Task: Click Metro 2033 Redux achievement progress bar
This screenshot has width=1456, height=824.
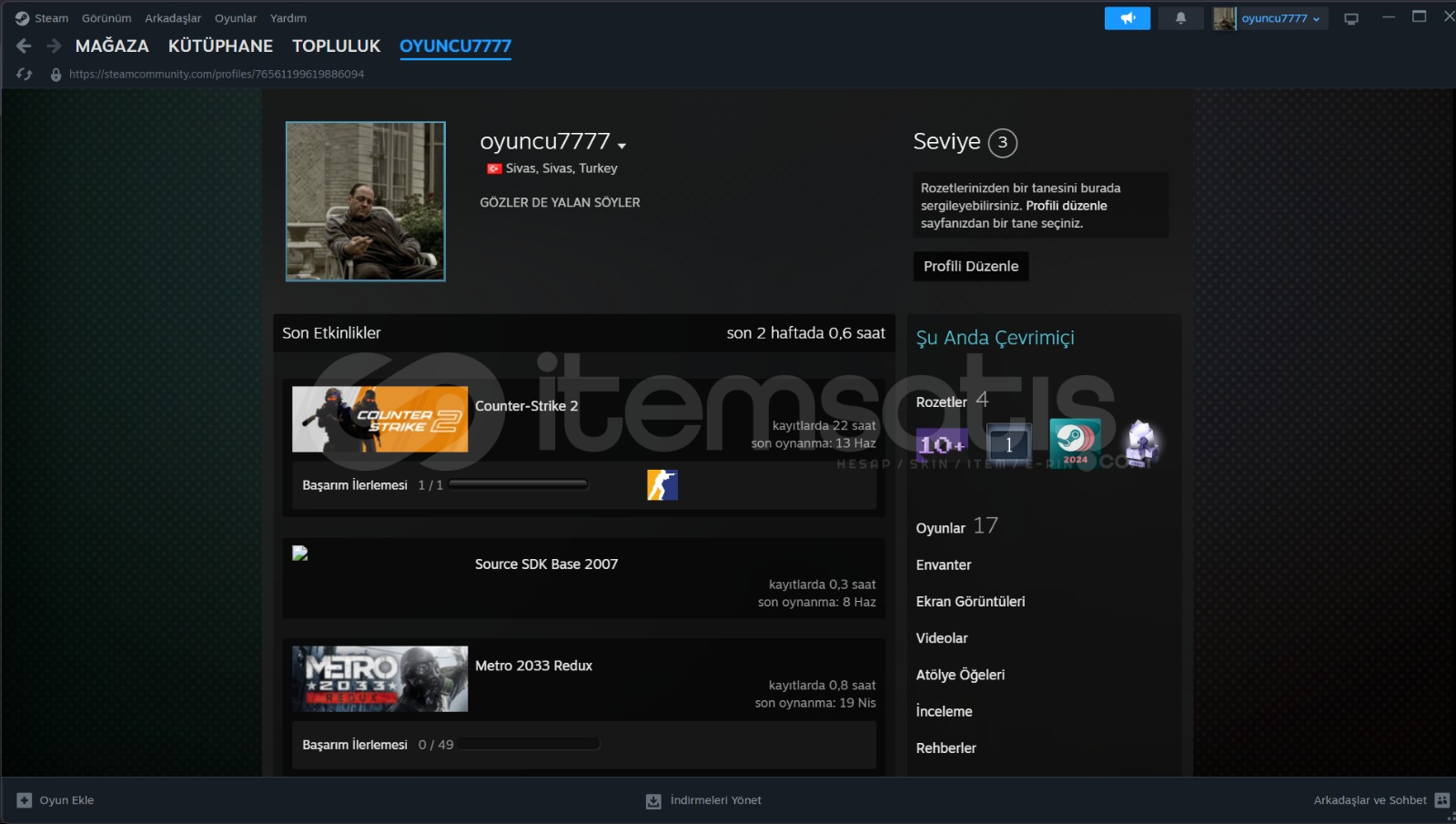Action: (x=529, y=745)
